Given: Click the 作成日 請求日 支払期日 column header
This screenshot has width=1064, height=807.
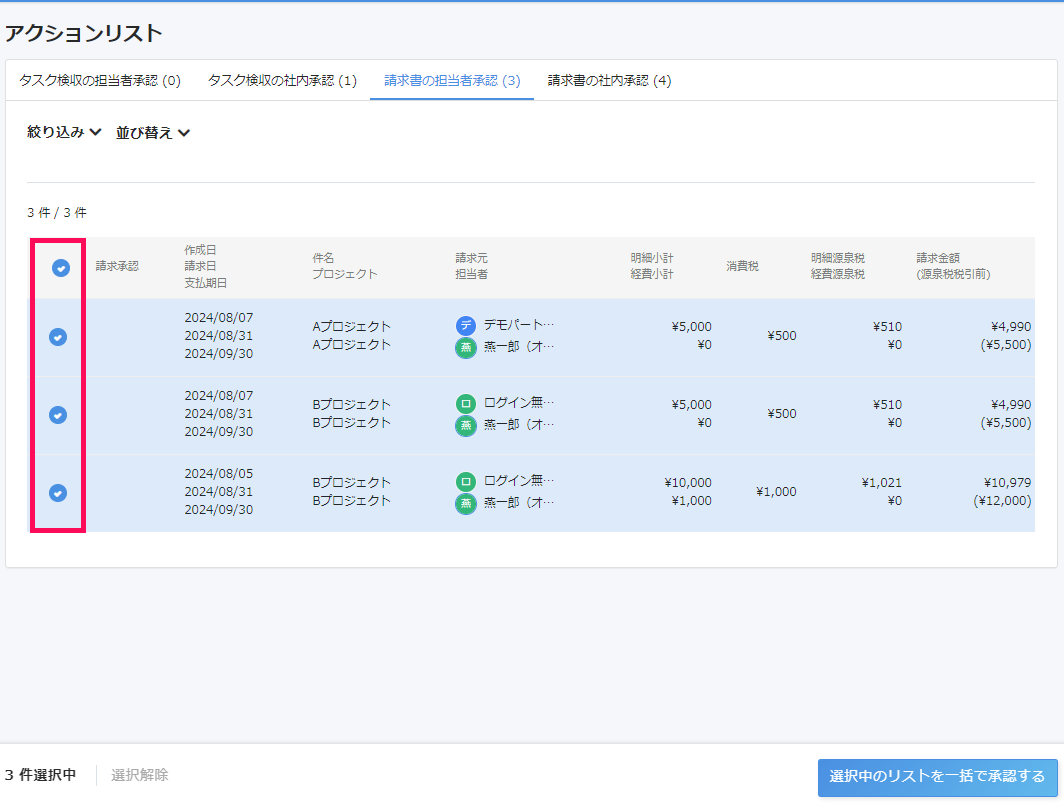Looking at the screenshot, I should tap(206, 266).
